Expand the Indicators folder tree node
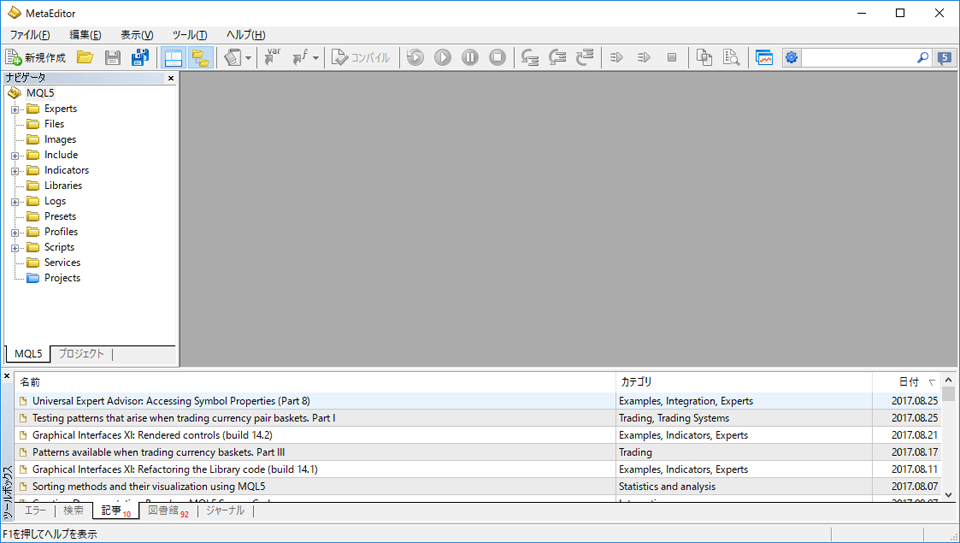The image size is (960, 543). tap(16, 171)
